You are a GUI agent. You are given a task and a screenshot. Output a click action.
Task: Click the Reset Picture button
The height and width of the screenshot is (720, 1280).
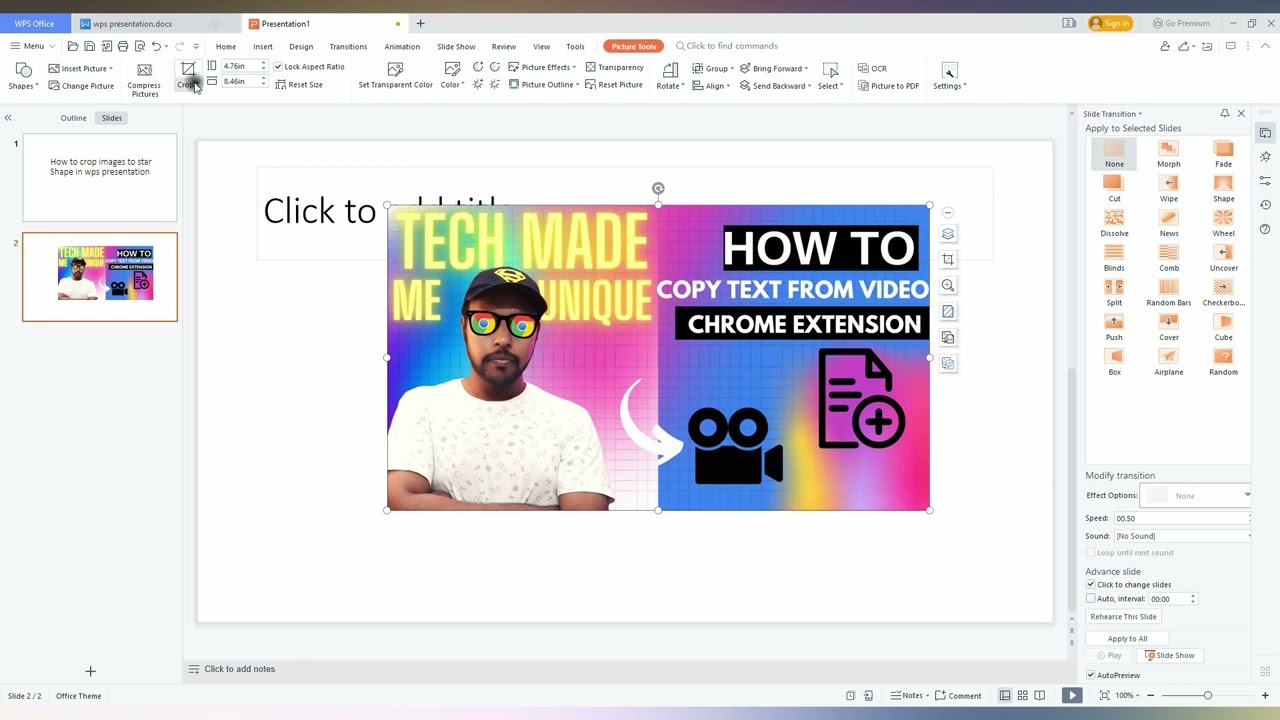coord(614,85)
